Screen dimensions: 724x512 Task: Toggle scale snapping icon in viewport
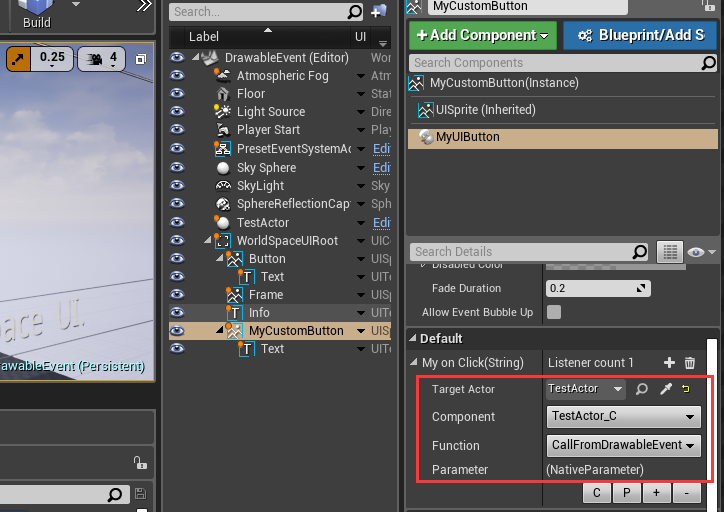tap(18, 59)
